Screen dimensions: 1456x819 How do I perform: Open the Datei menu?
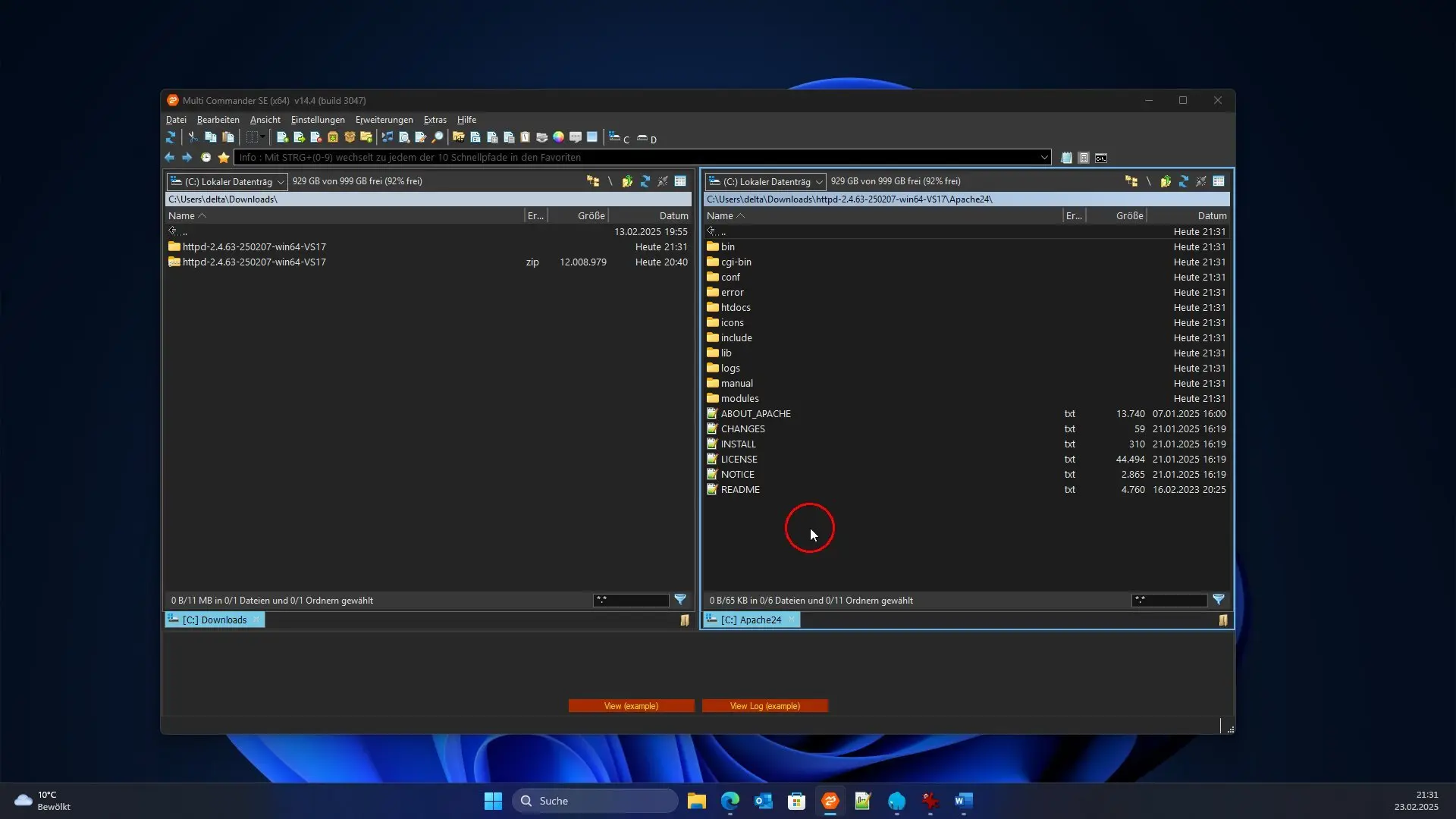click(x=176, y=120)
